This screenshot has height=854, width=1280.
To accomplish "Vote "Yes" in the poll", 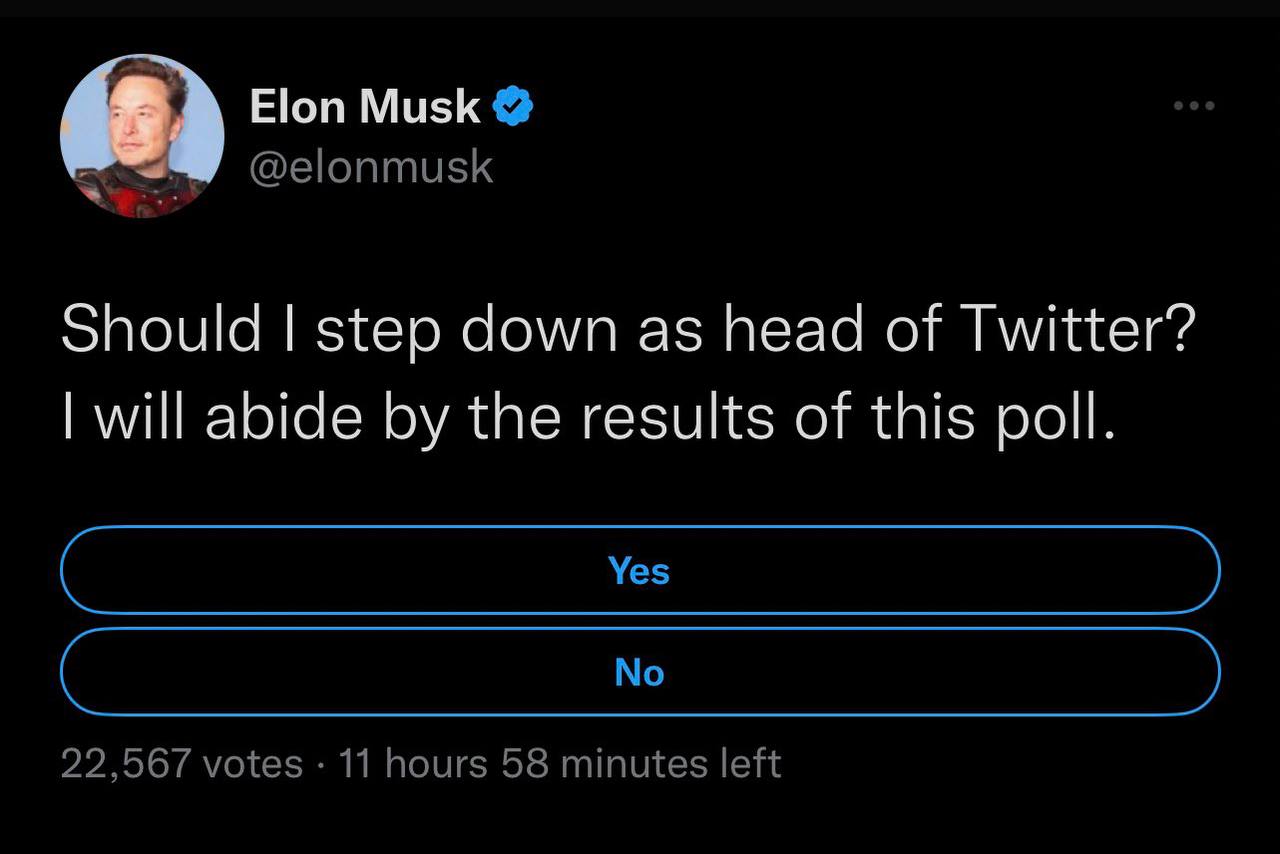I will pyautogui.click(x=640, y=570).
